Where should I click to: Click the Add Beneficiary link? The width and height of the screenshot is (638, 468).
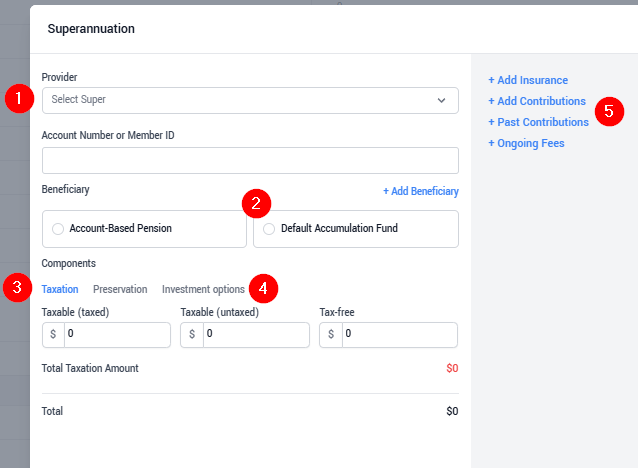[x=421, y=191]
